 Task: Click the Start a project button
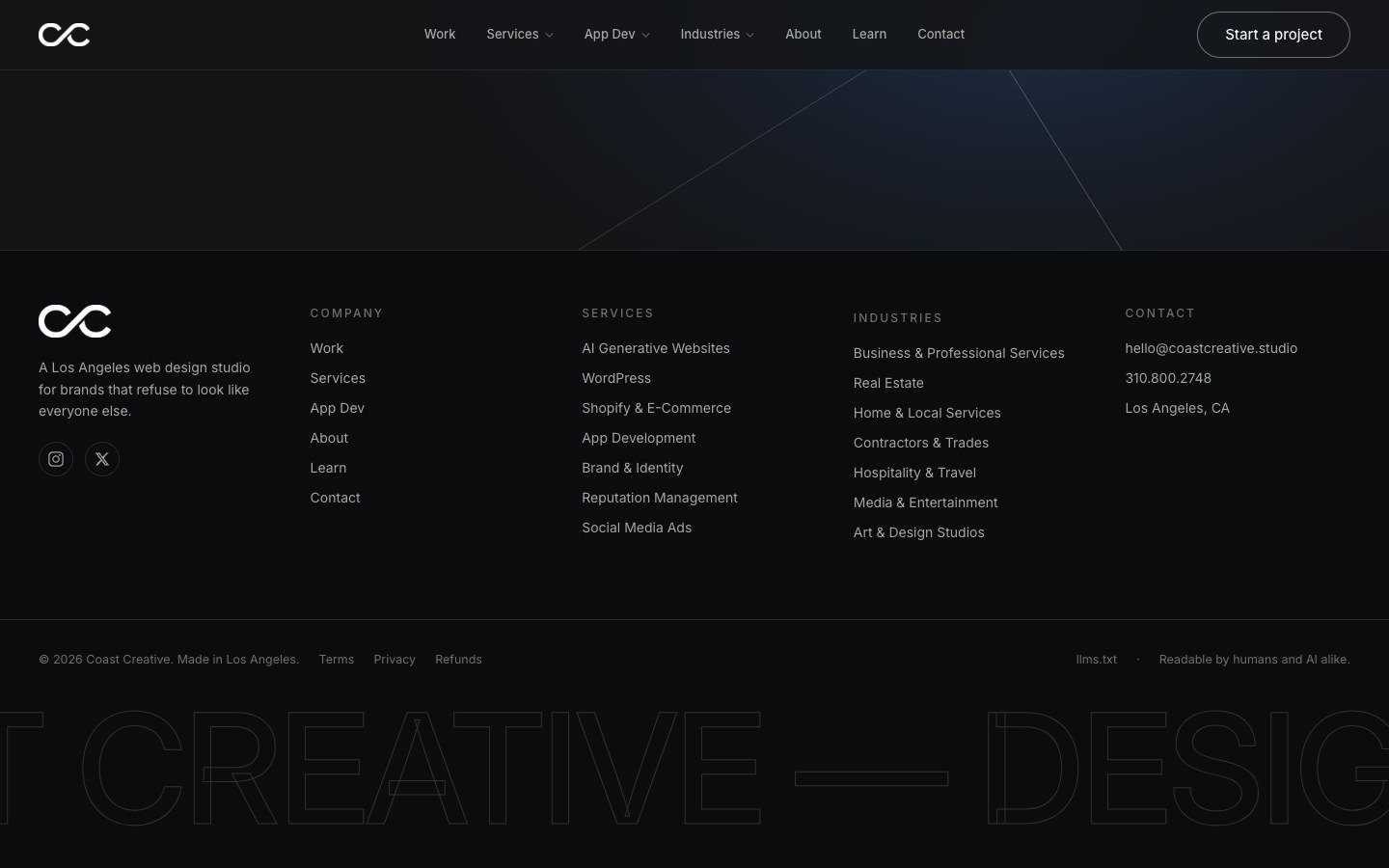(1273, 35)
